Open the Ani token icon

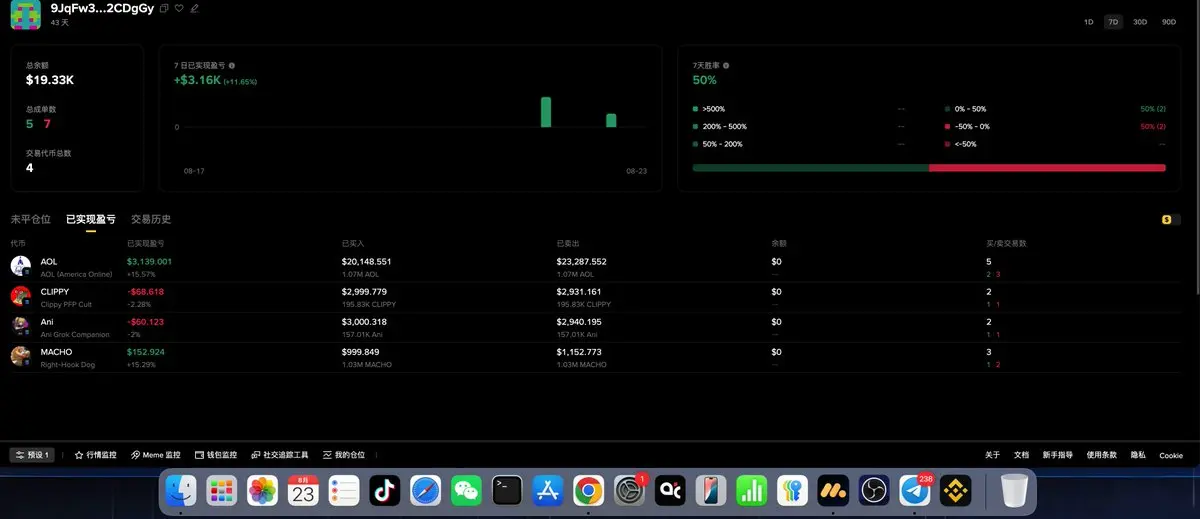(21, 326)
